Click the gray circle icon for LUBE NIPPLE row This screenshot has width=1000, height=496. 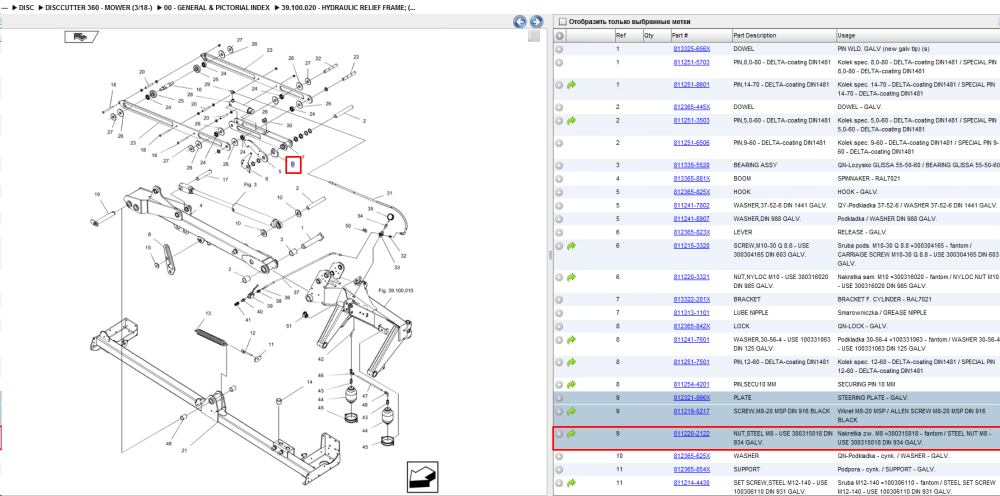tap(559, 313)
